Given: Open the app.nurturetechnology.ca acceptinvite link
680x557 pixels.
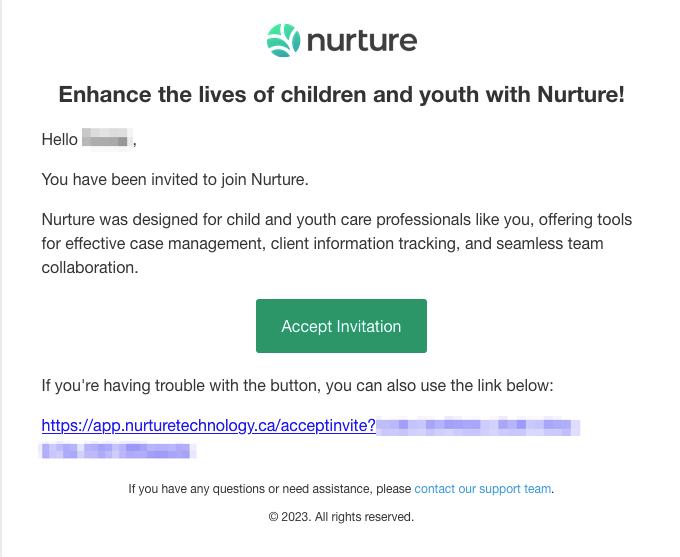Looking at the screenshot, I should (x=208, y=425).
